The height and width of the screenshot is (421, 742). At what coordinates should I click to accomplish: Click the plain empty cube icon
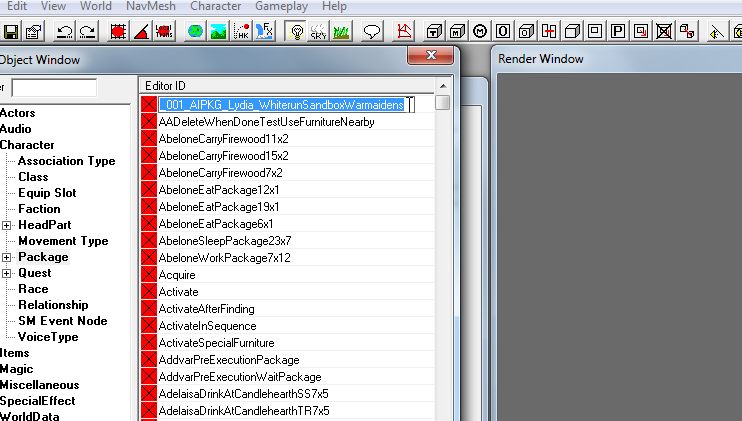click(572, 32)
